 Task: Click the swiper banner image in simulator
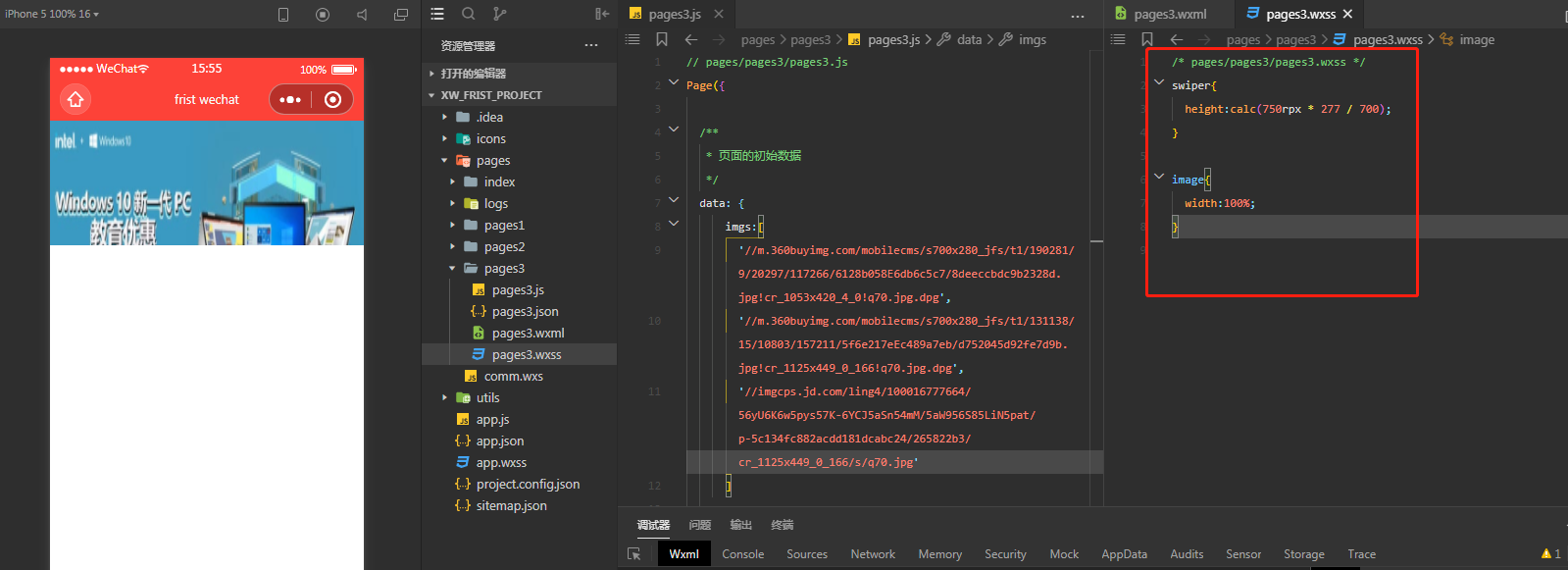click(207, 183)
